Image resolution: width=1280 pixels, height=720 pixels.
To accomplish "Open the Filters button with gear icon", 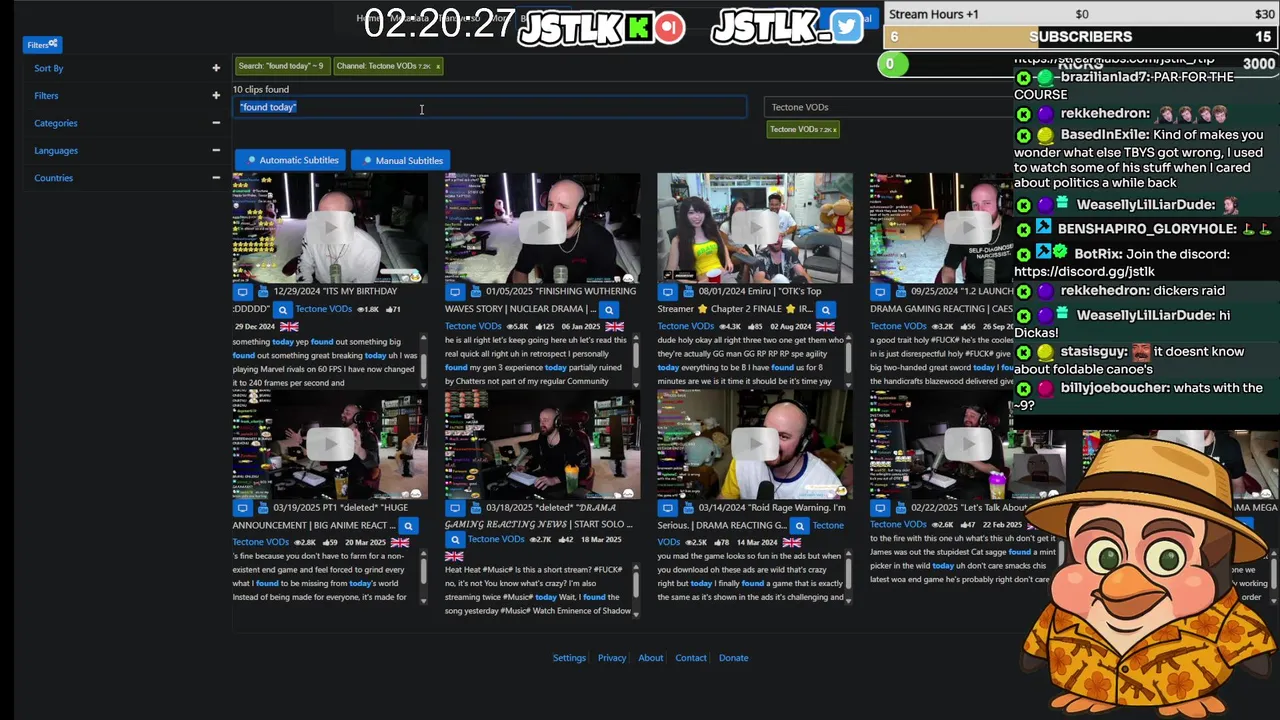I will coord(42,44).
